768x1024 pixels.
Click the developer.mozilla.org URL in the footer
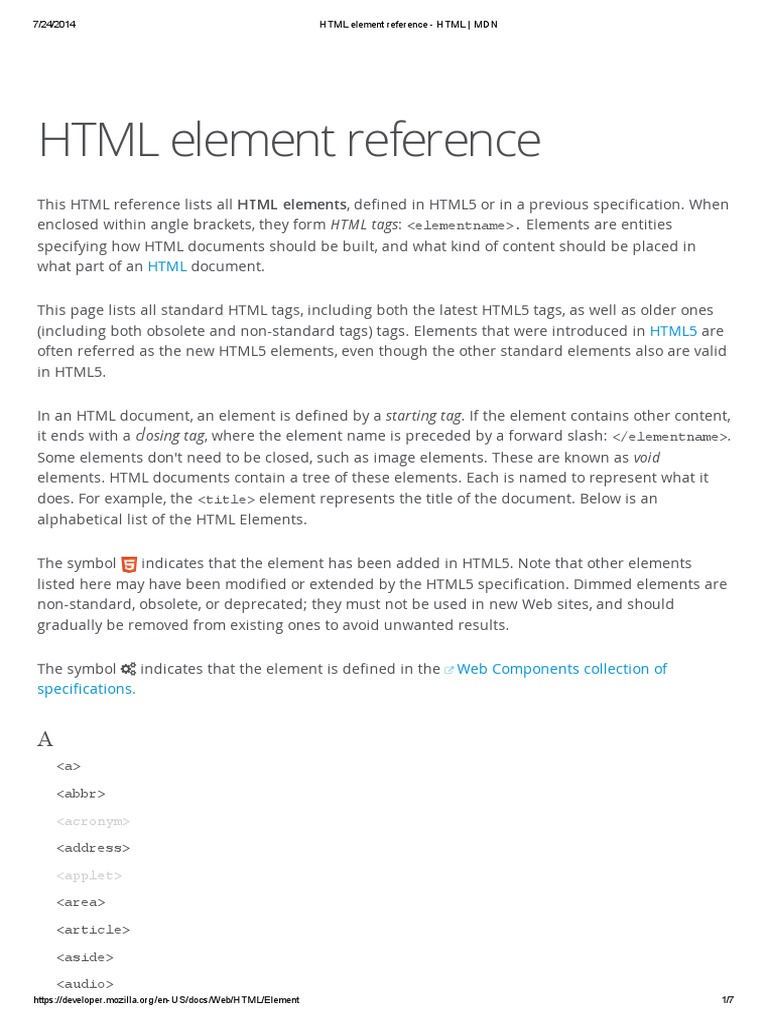pyautogui.click(x=166, y=1000)
